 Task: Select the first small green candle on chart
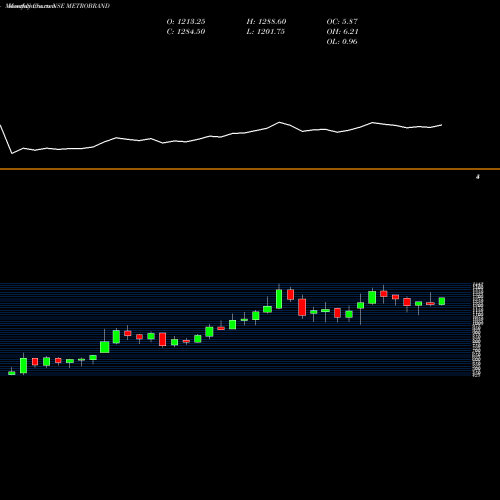pyautogui.click(x=12, y=372)
